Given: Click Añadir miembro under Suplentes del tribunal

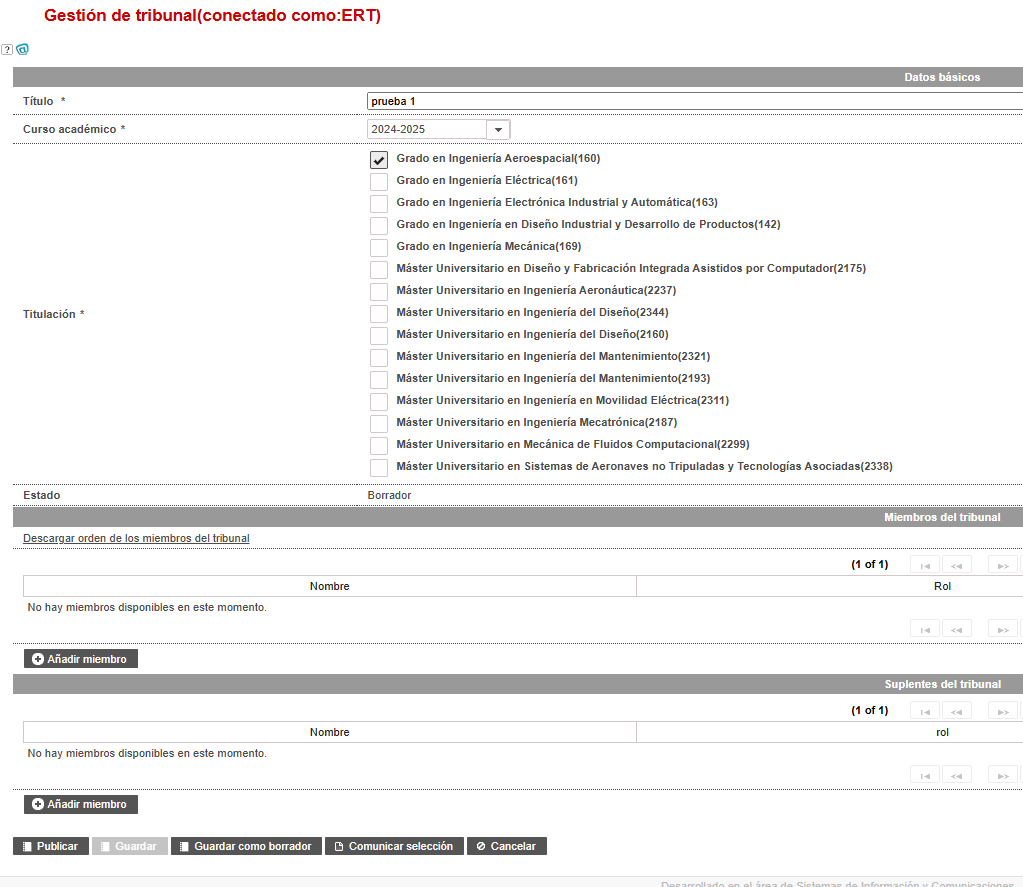Looking at the screenshot, I should coord(81,804).
